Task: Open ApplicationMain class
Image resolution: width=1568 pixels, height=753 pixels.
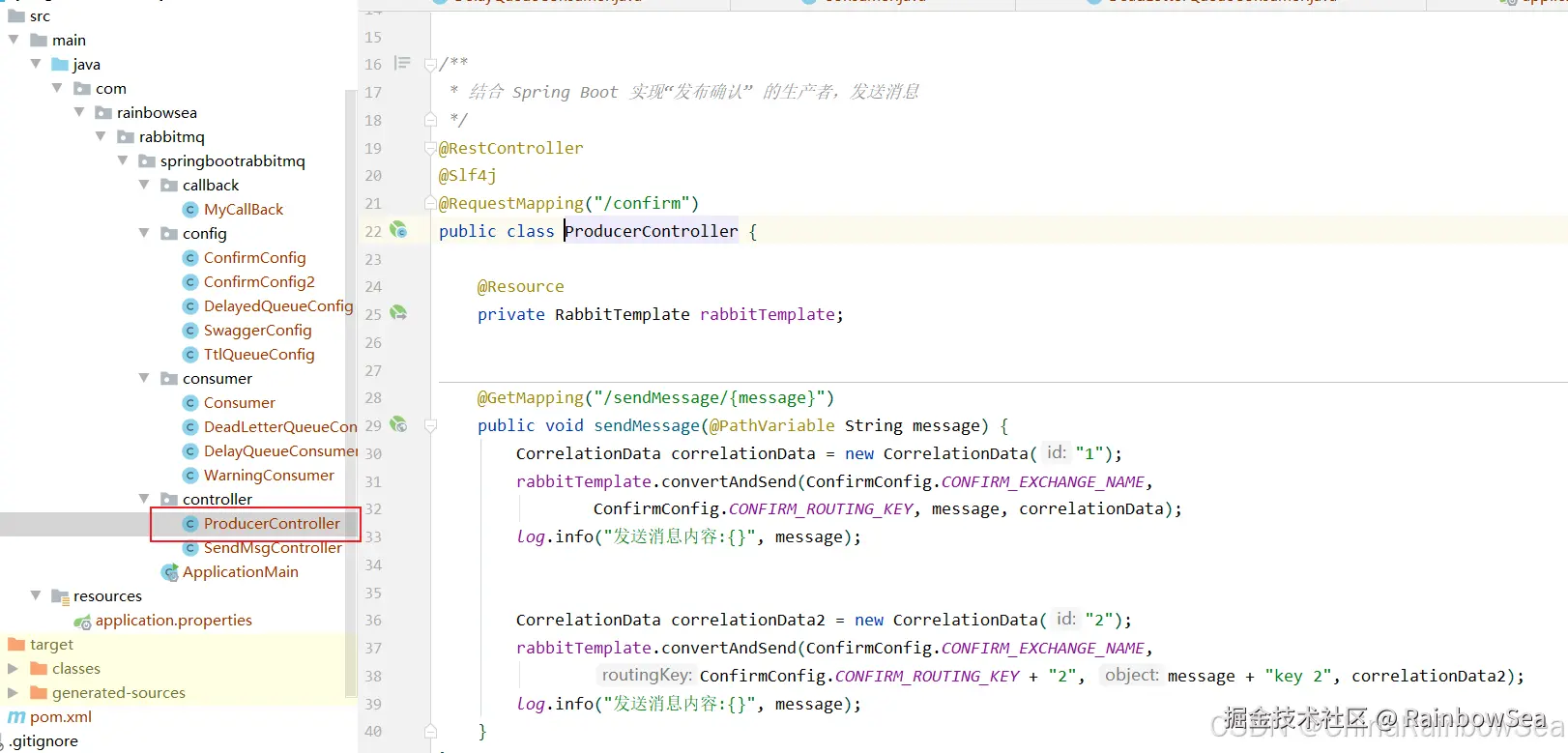Action: pyautogui.click(x=241, y=572)
